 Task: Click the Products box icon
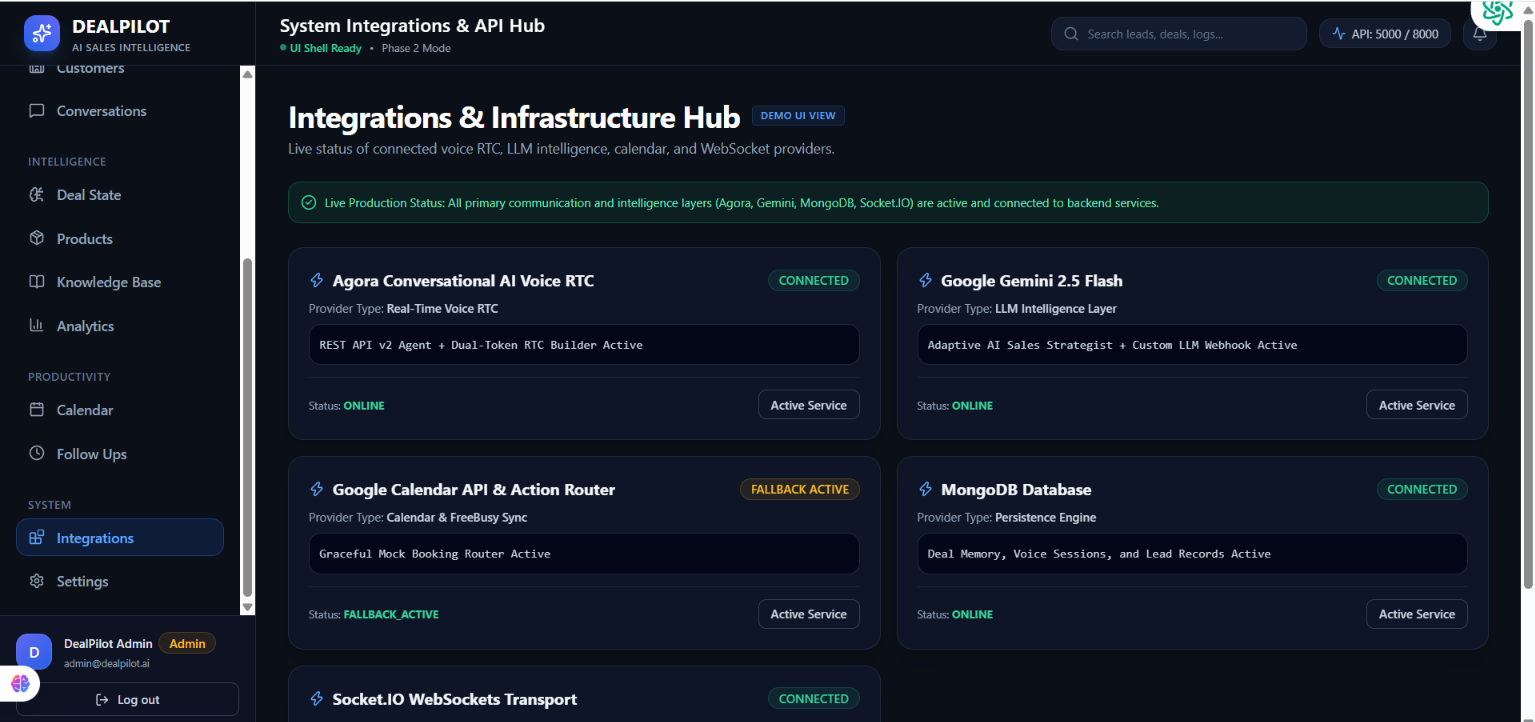[x=37, y=238]
